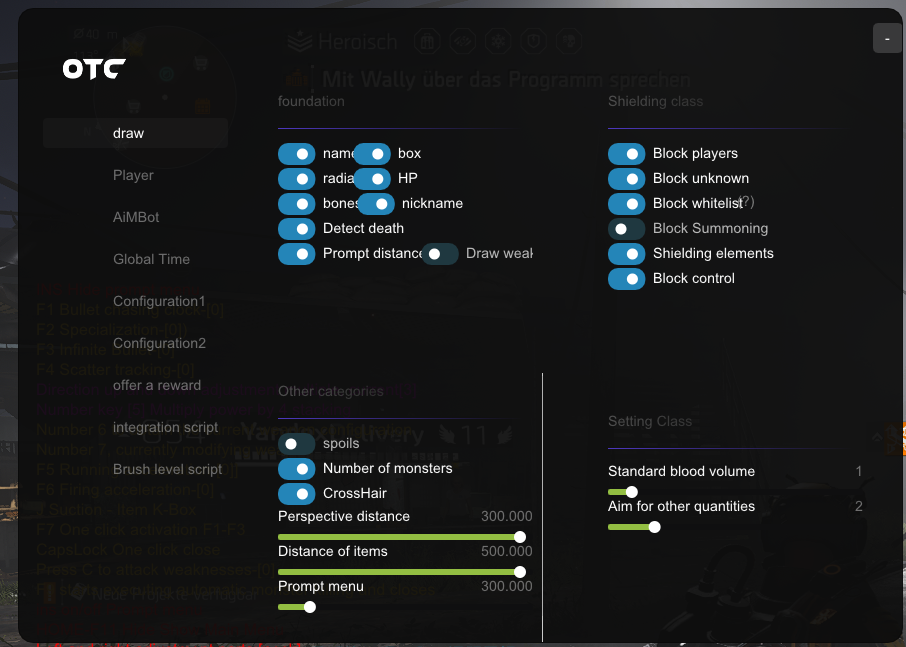Enable Block Summoning toggle
The height and width of the screenshot is (647, 906).
click(x=626, y=229)
